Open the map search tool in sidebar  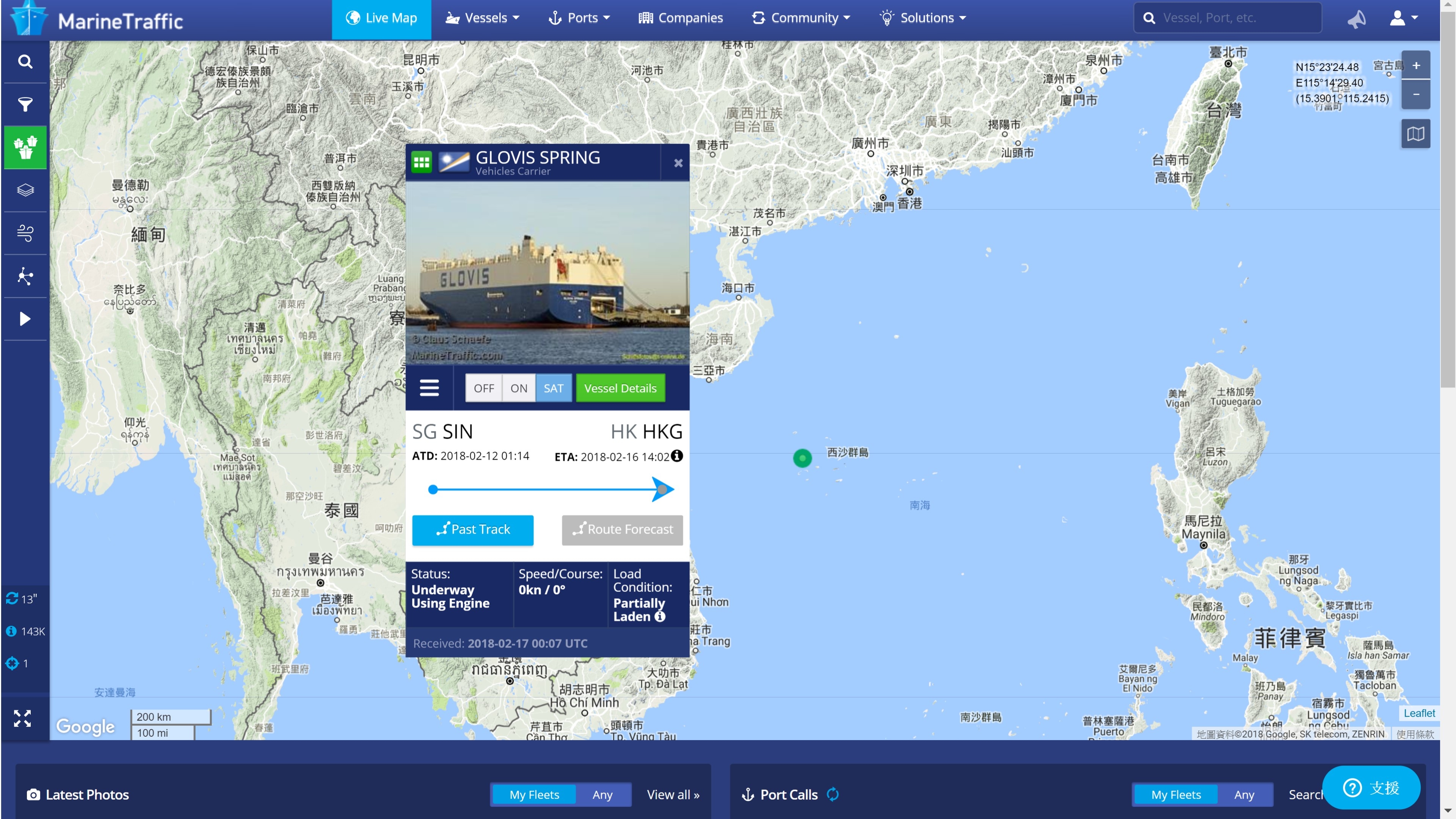point(25,61)
